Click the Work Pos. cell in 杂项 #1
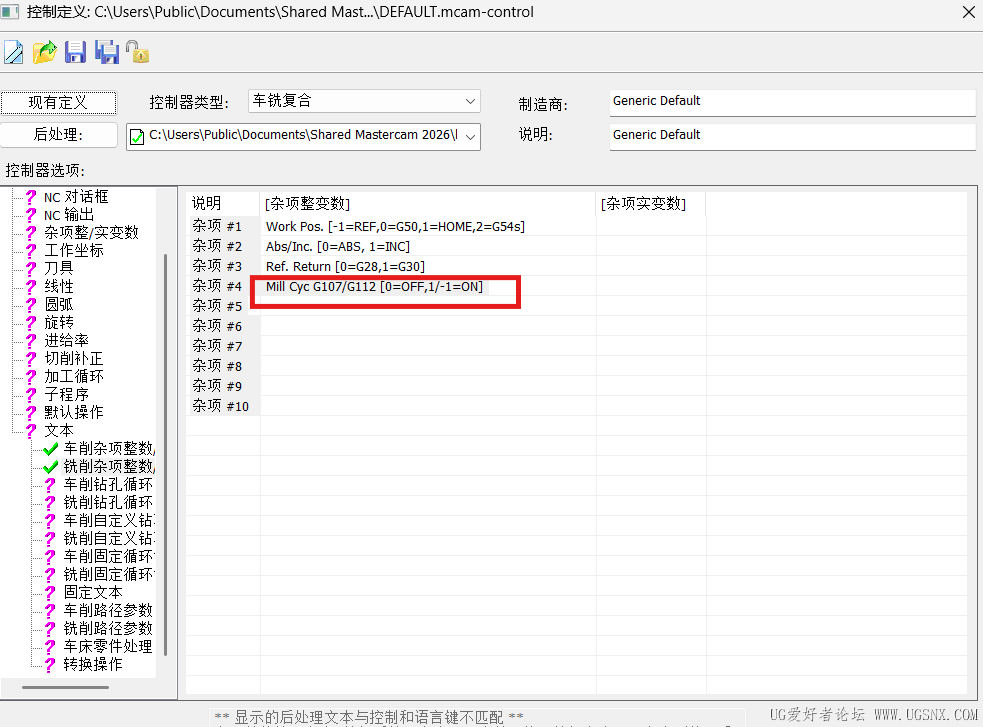Image resolution: width=983 pixels, height=727 pixels. point(428,226)
